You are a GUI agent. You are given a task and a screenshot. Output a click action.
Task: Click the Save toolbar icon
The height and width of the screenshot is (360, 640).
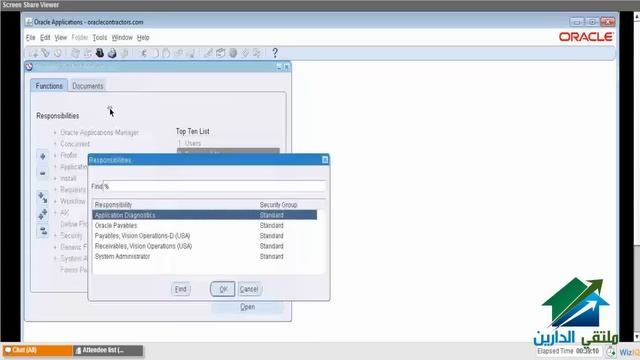point(76,53)
